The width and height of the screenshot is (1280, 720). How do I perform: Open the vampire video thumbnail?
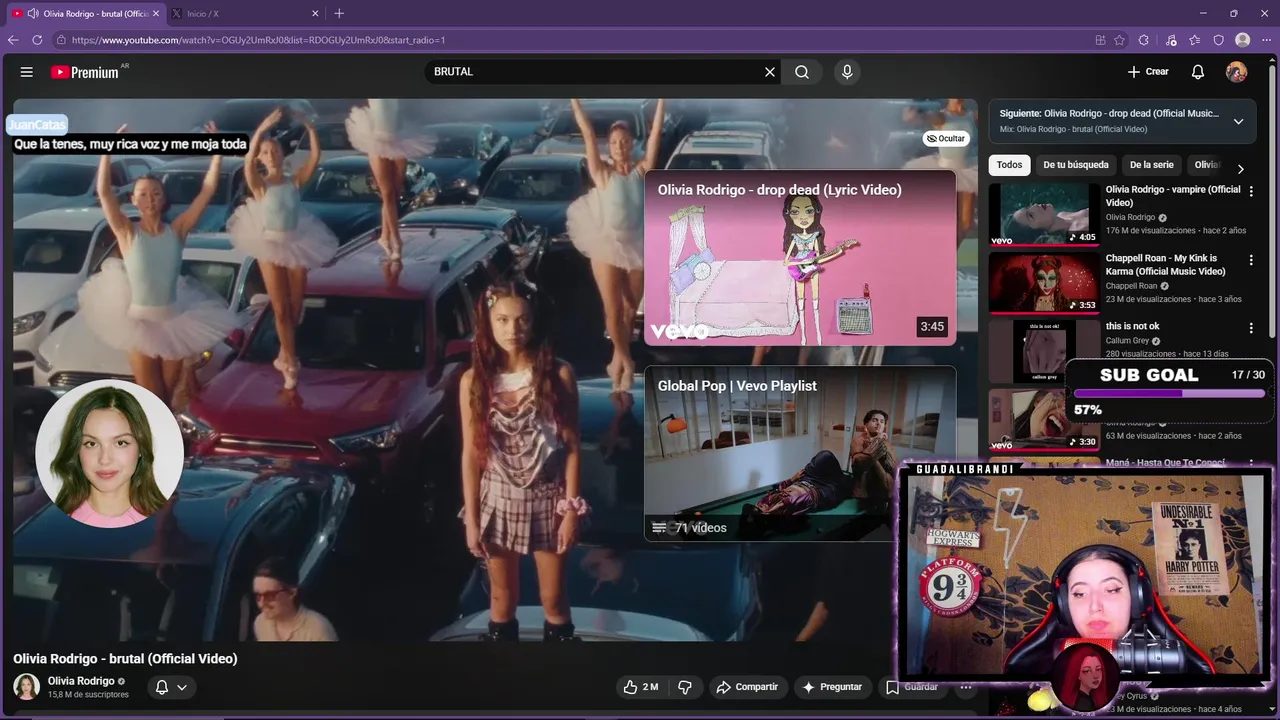(1044, 215)
